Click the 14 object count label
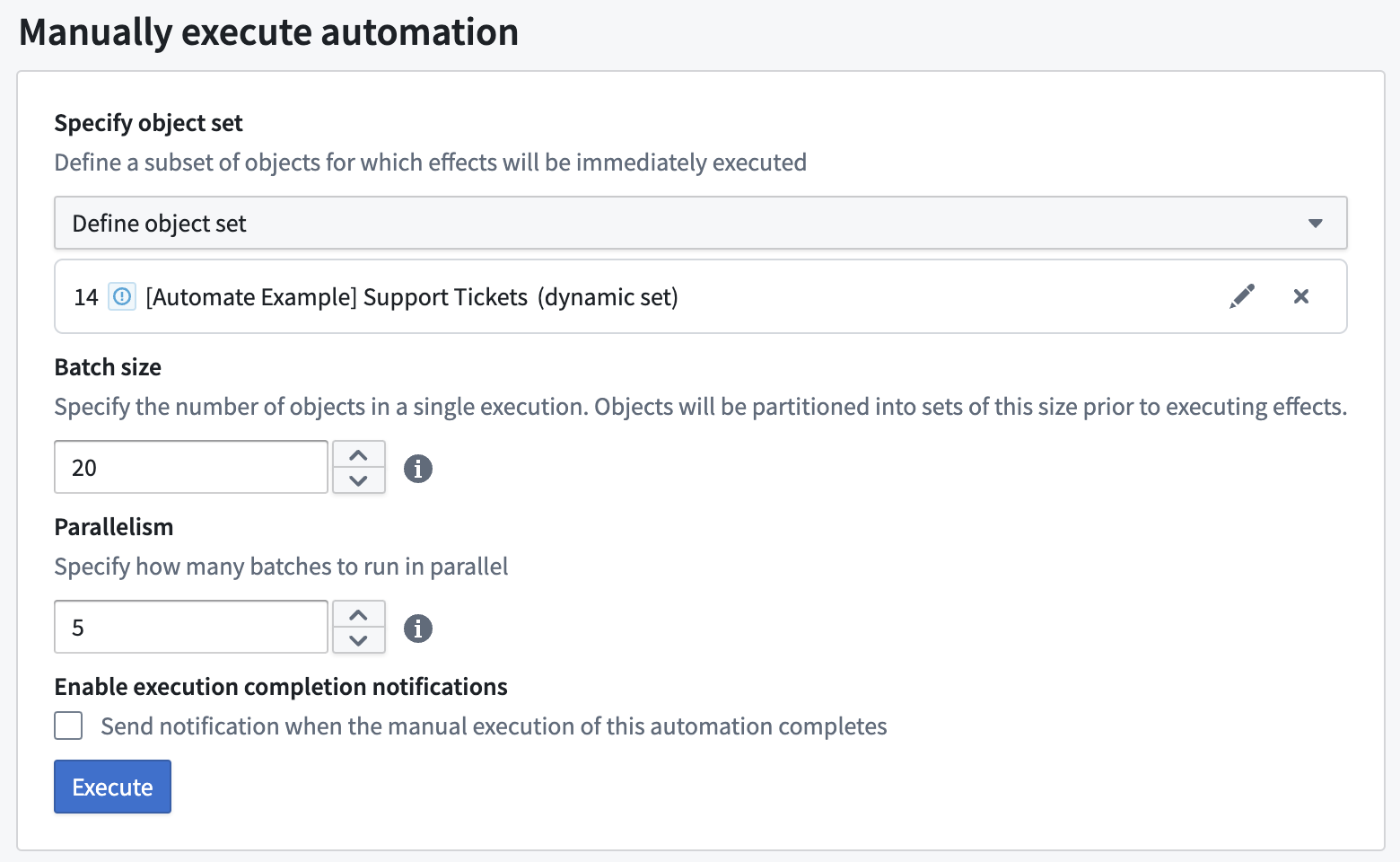 pyautogui.click(x=86, y=297)
